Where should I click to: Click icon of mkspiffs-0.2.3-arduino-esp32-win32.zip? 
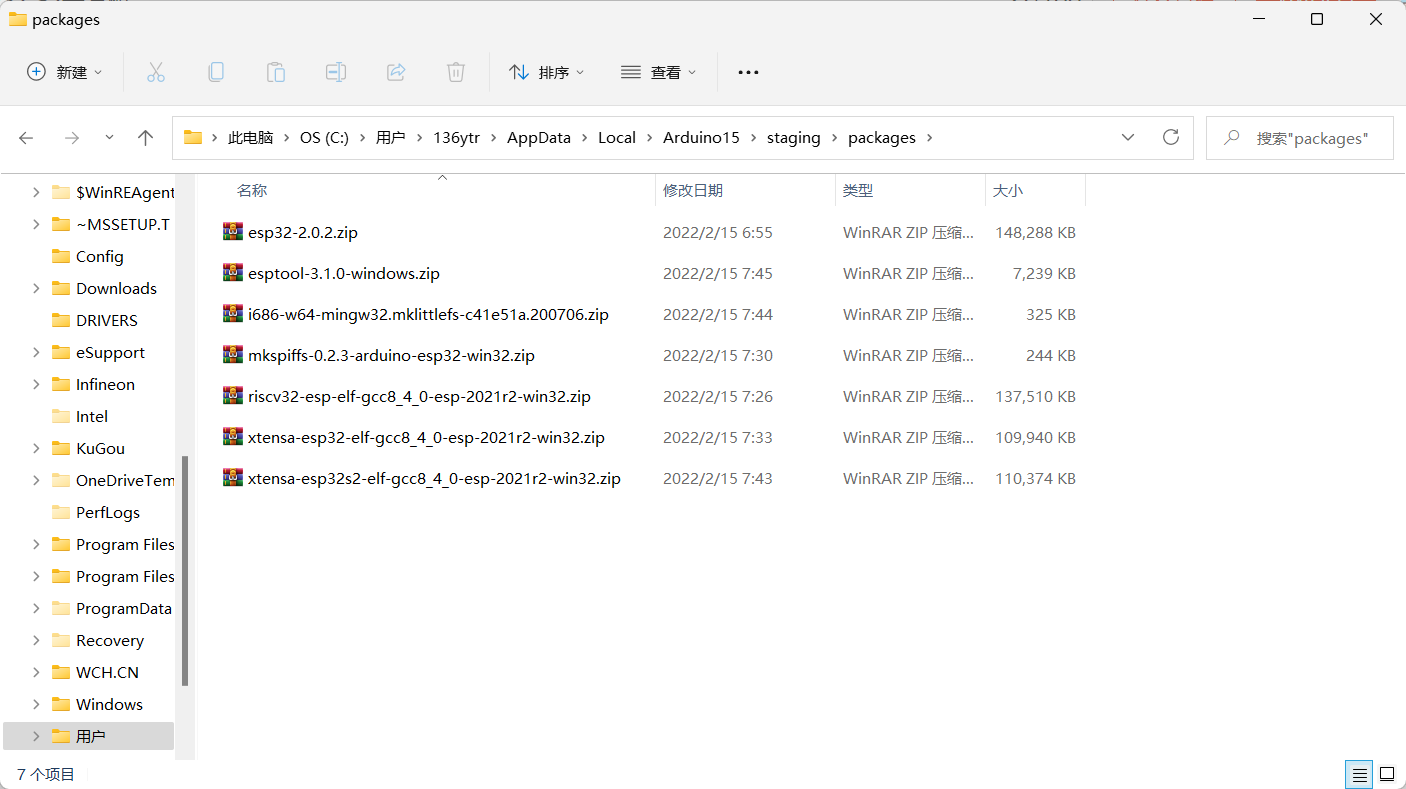(233, 355)
